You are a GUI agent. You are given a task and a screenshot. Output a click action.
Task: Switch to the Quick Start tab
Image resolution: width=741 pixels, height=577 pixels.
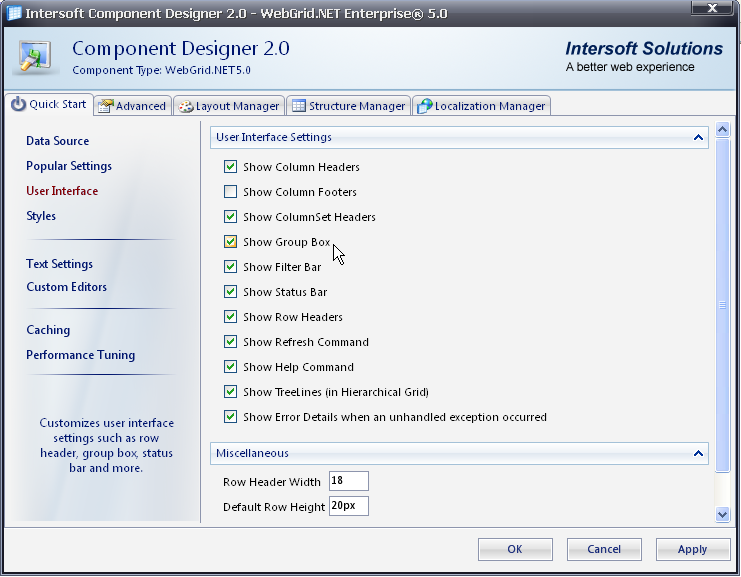coord(49,104)
